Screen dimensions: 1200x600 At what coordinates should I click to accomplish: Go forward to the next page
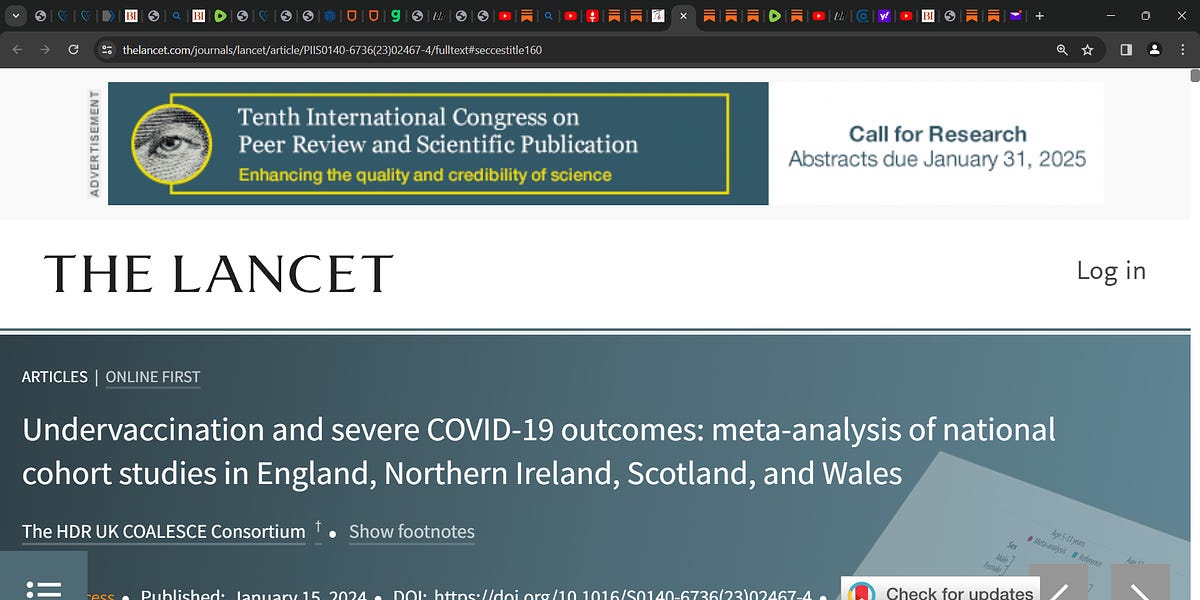pos(45,49)
